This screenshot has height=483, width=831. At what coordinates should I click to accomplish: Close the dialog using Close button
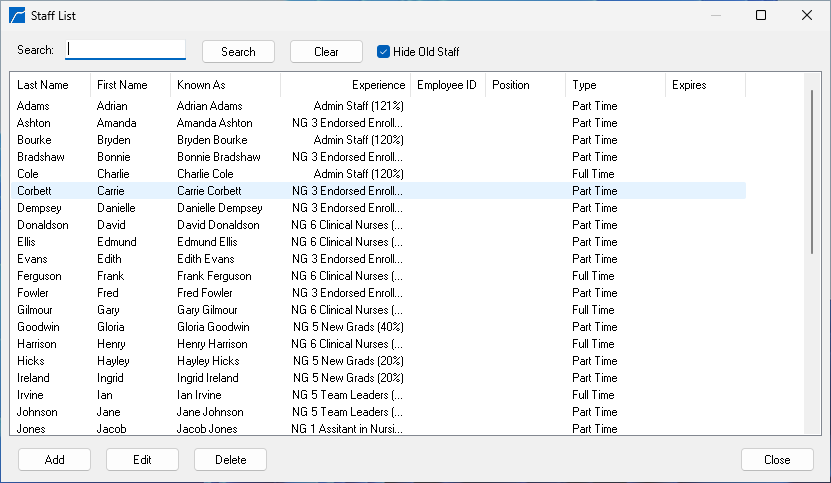(777, 460)
